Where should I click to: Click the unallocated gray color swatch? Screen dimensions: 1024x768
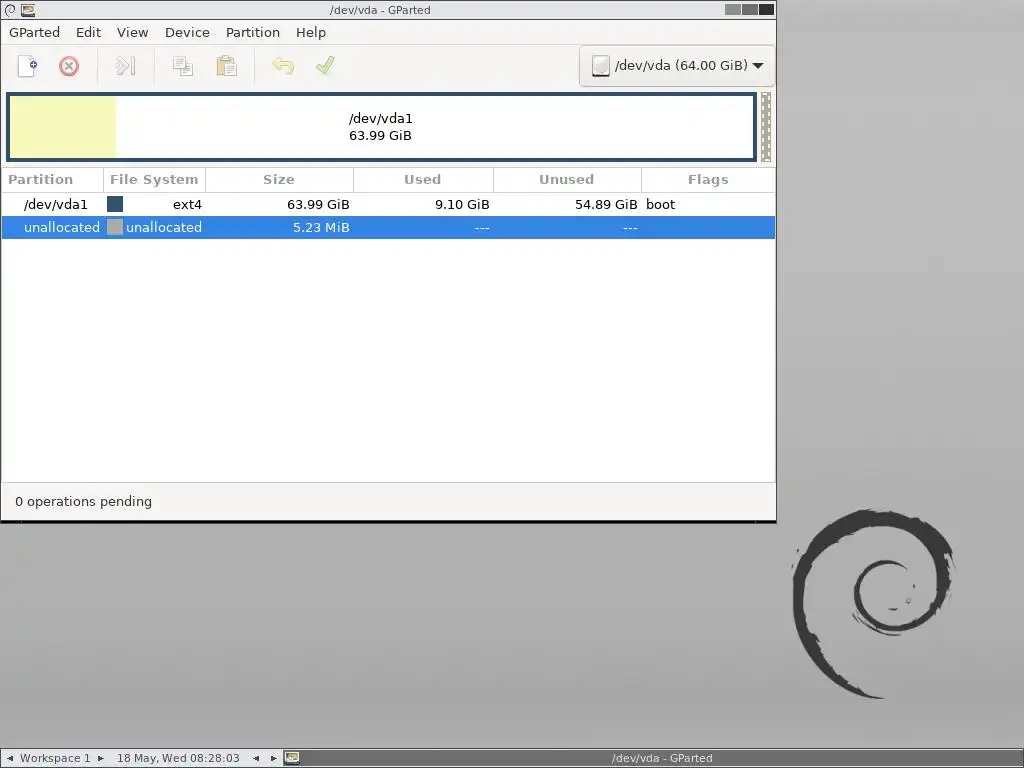[115, 227]
